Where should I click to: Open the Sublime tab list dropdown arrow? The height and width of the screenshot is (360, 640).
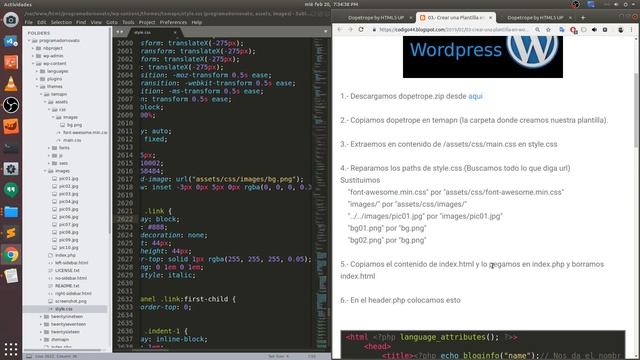(326, 32)
